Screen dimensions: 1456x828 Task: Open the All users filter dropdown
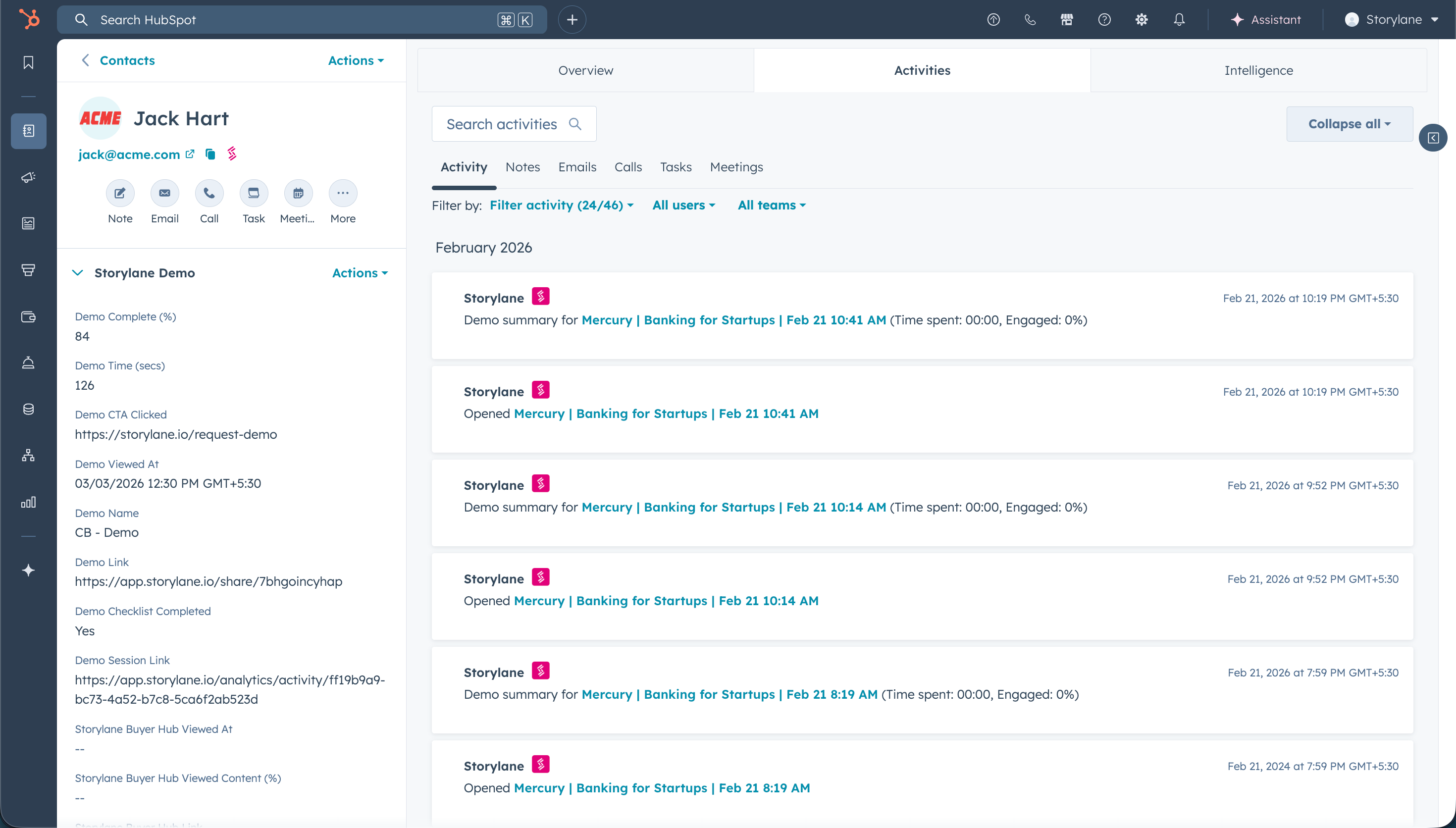pos(684,206)
